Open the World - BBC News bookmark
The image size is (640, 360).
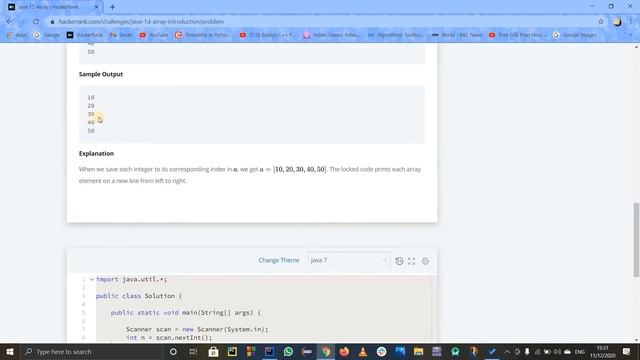tap(457, 35)
